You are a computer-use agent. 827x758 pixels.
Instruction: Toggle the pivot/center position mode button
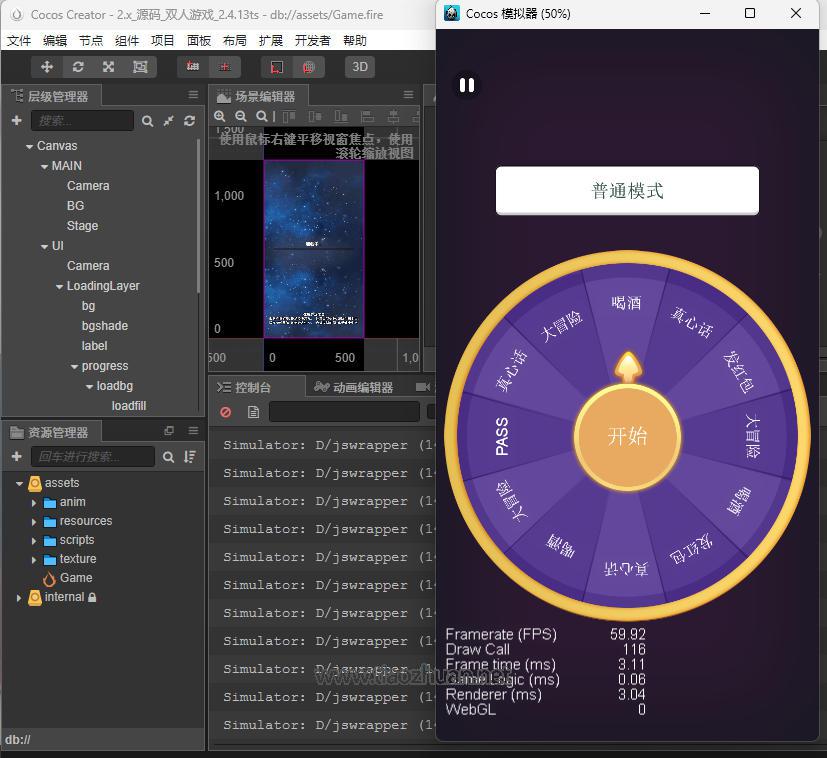point(193,67)
